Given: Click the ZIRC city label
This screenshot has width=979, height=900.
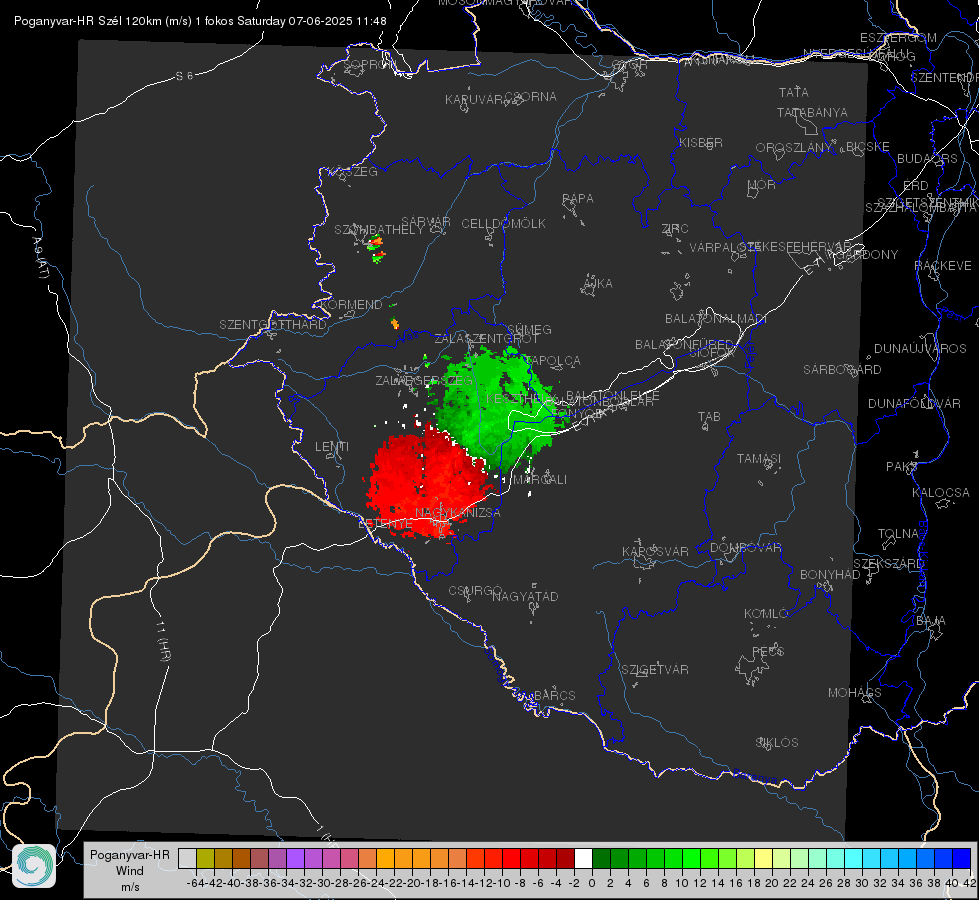Looking at the screenshot, I should (675, 229).
